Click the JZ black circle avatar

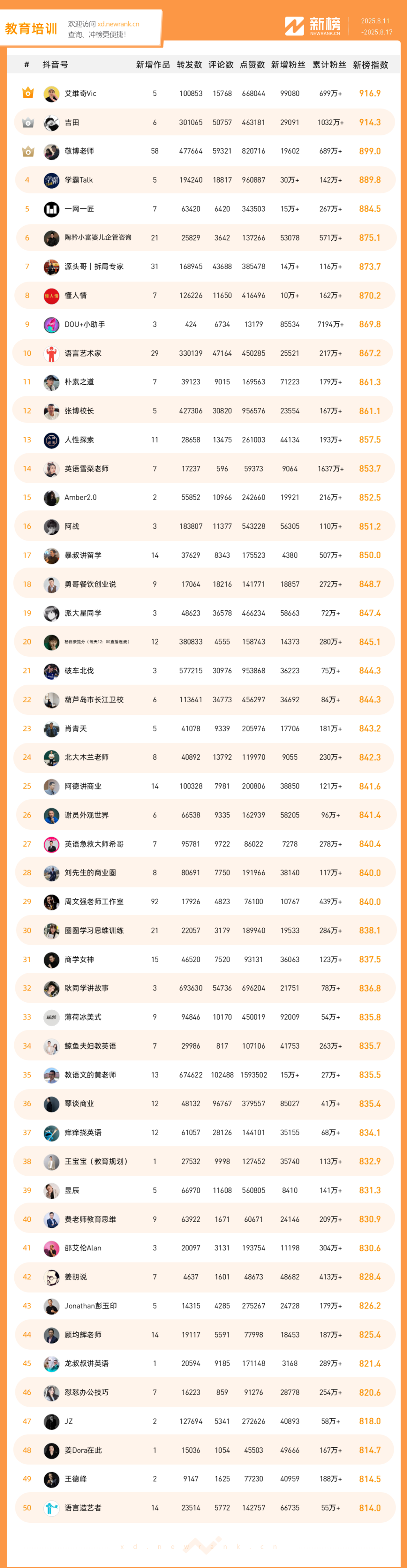[52, 1421]
